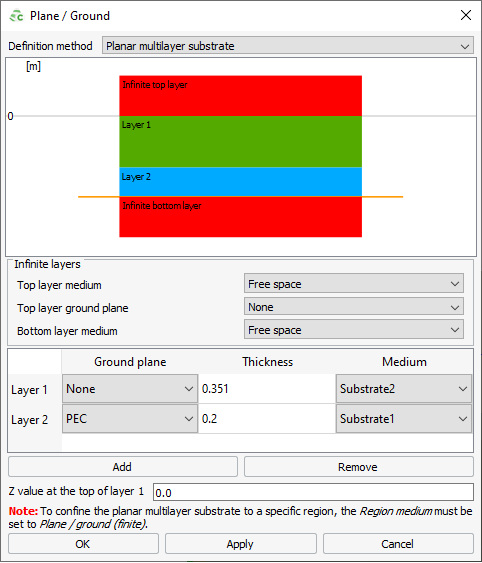Screen dimensions: 482x563
Task: Open Layer 1 medium Substrate2 dropdown
Action: [404, 388]
